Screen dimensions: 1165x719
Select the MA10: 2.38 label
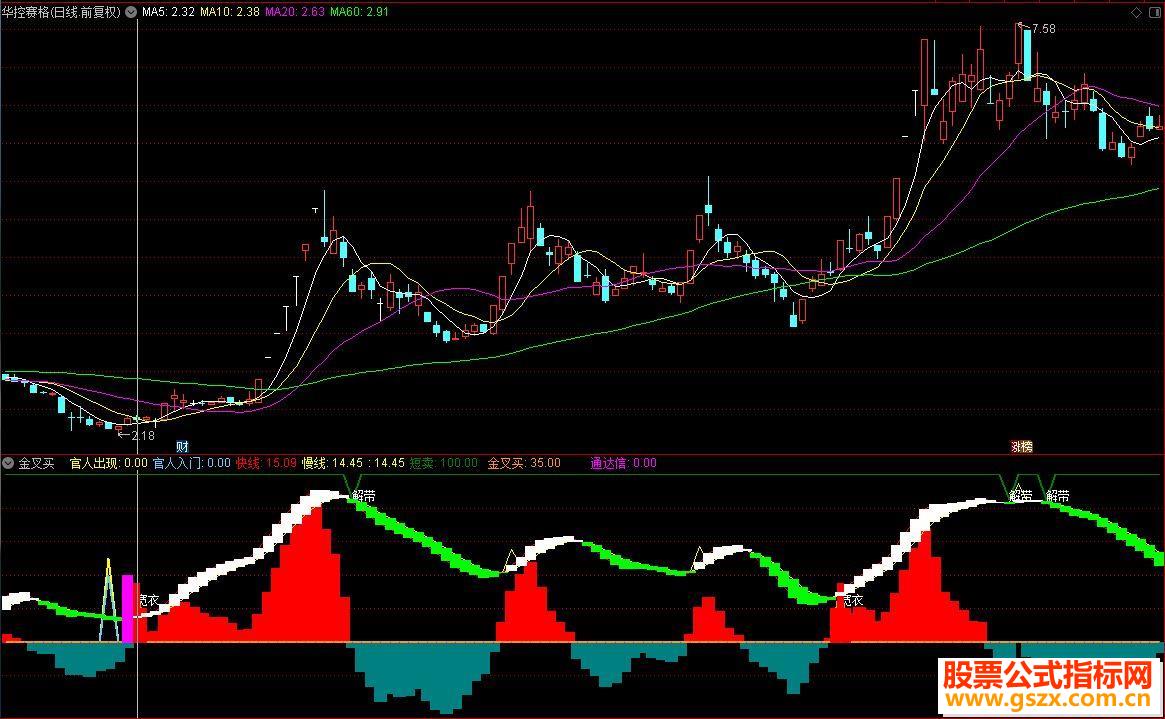tap(230, 12)
